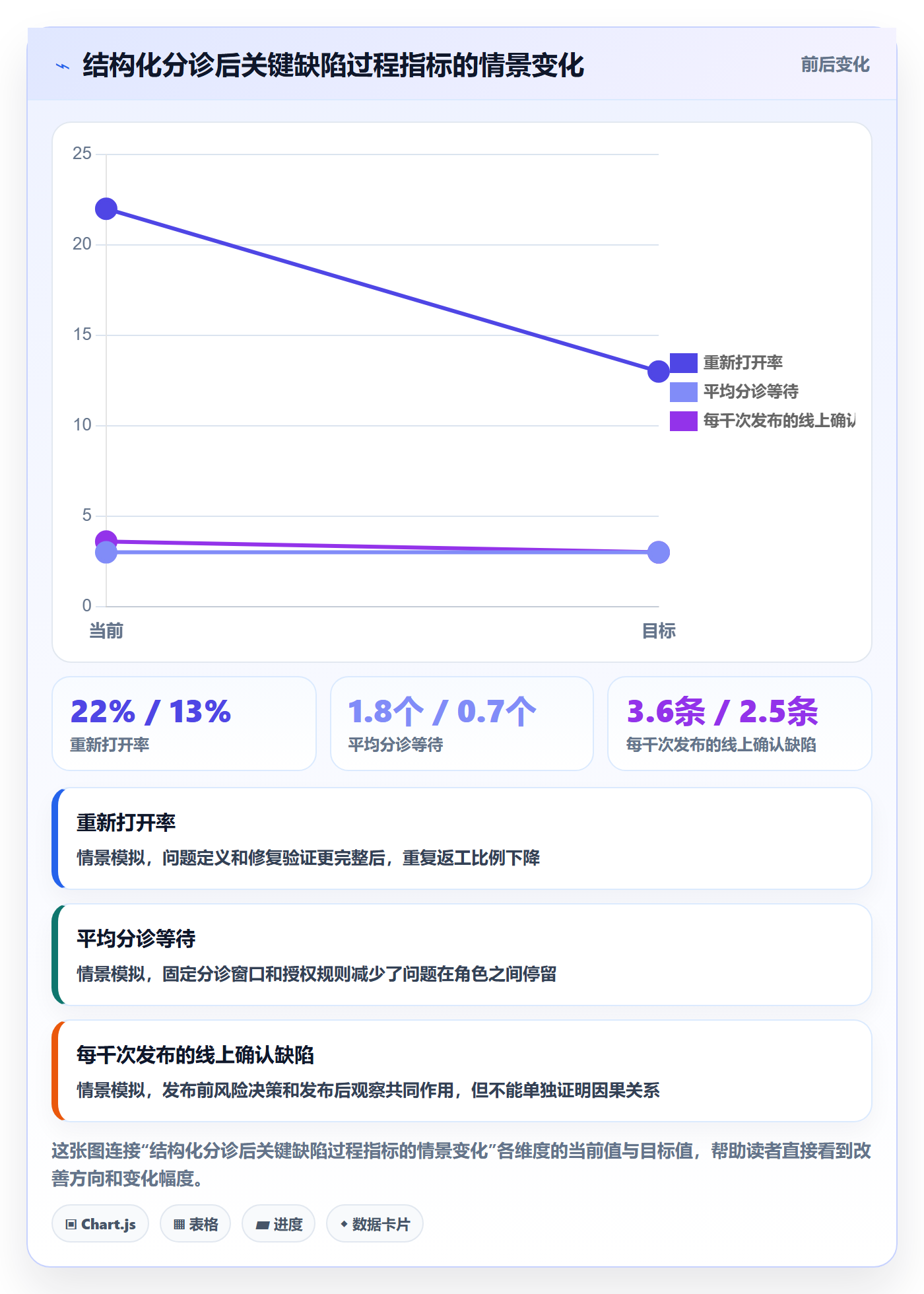Screen dimensions: 924x1294
Task: Click the 目标 x-axis label
Action: [659, 631]
